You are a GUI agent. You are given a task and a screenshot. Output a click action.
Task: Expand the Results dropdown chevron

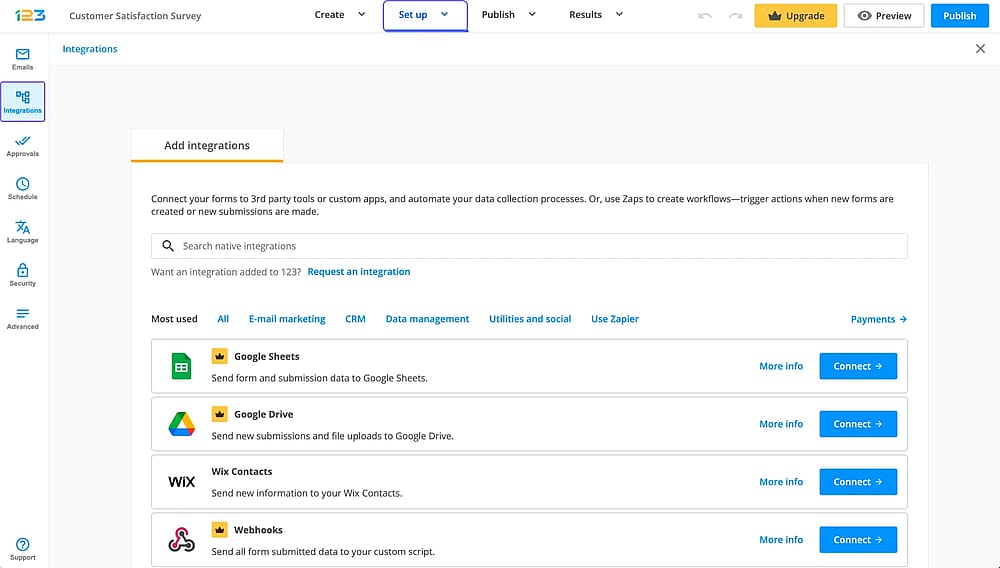click(619, 14)
